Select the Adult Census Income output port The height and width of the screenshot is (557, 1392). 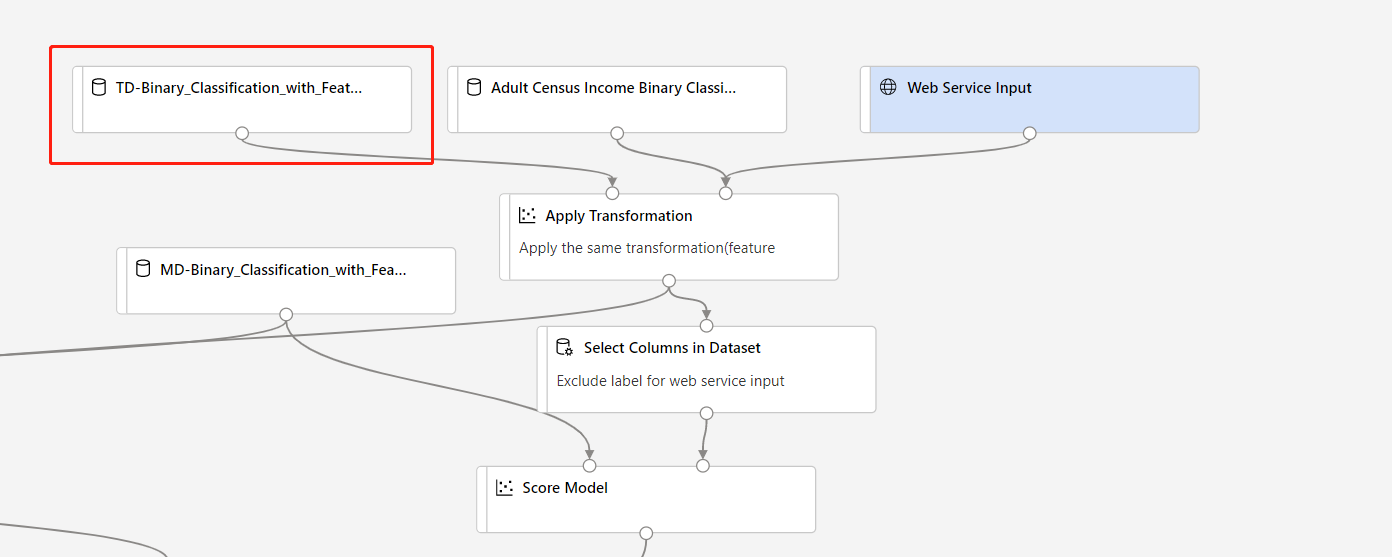click(x=617, y=133)
